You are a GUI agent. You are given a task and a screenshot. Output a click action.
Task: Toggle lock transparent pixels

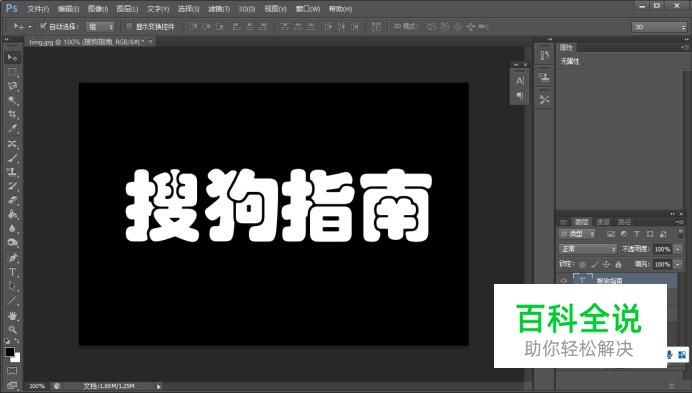[583, 264]
